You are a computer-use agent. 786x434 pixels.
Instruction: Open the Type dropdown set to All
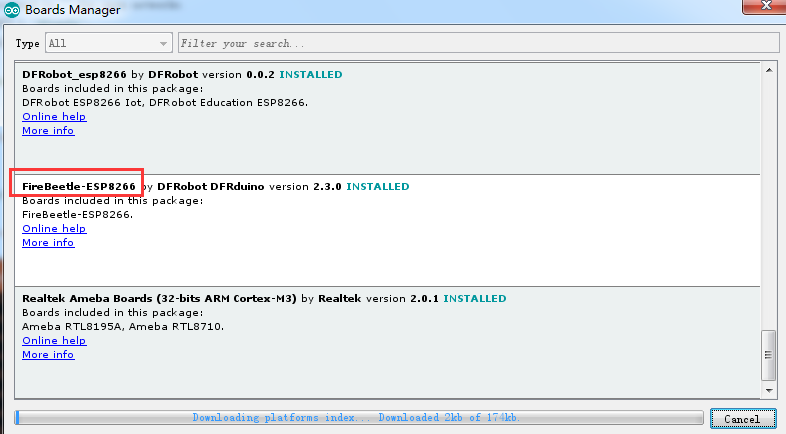[109, 43]
